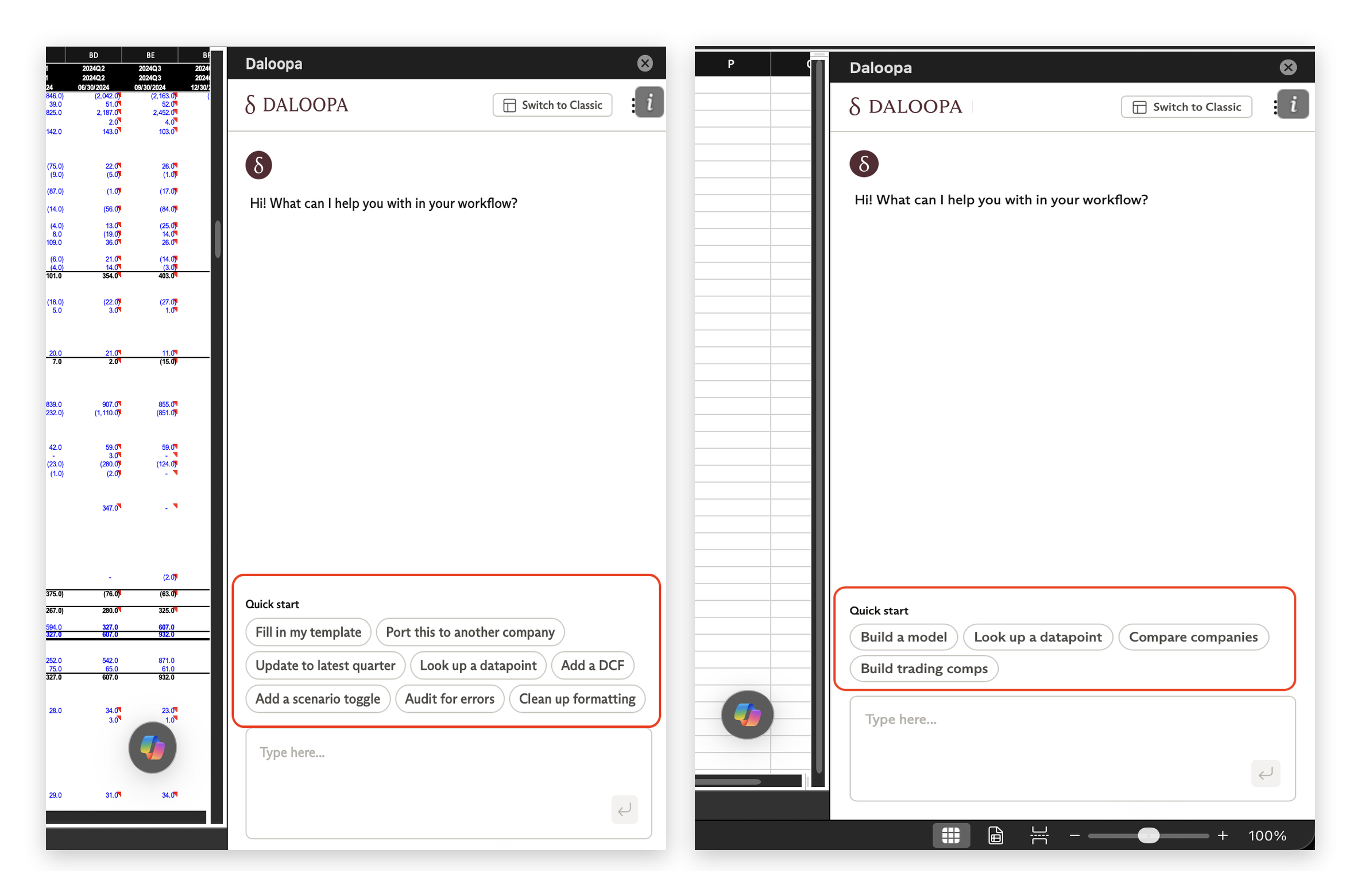Click the Daloopa avatar above greeting near Fill in my template

tap(258, 165)
